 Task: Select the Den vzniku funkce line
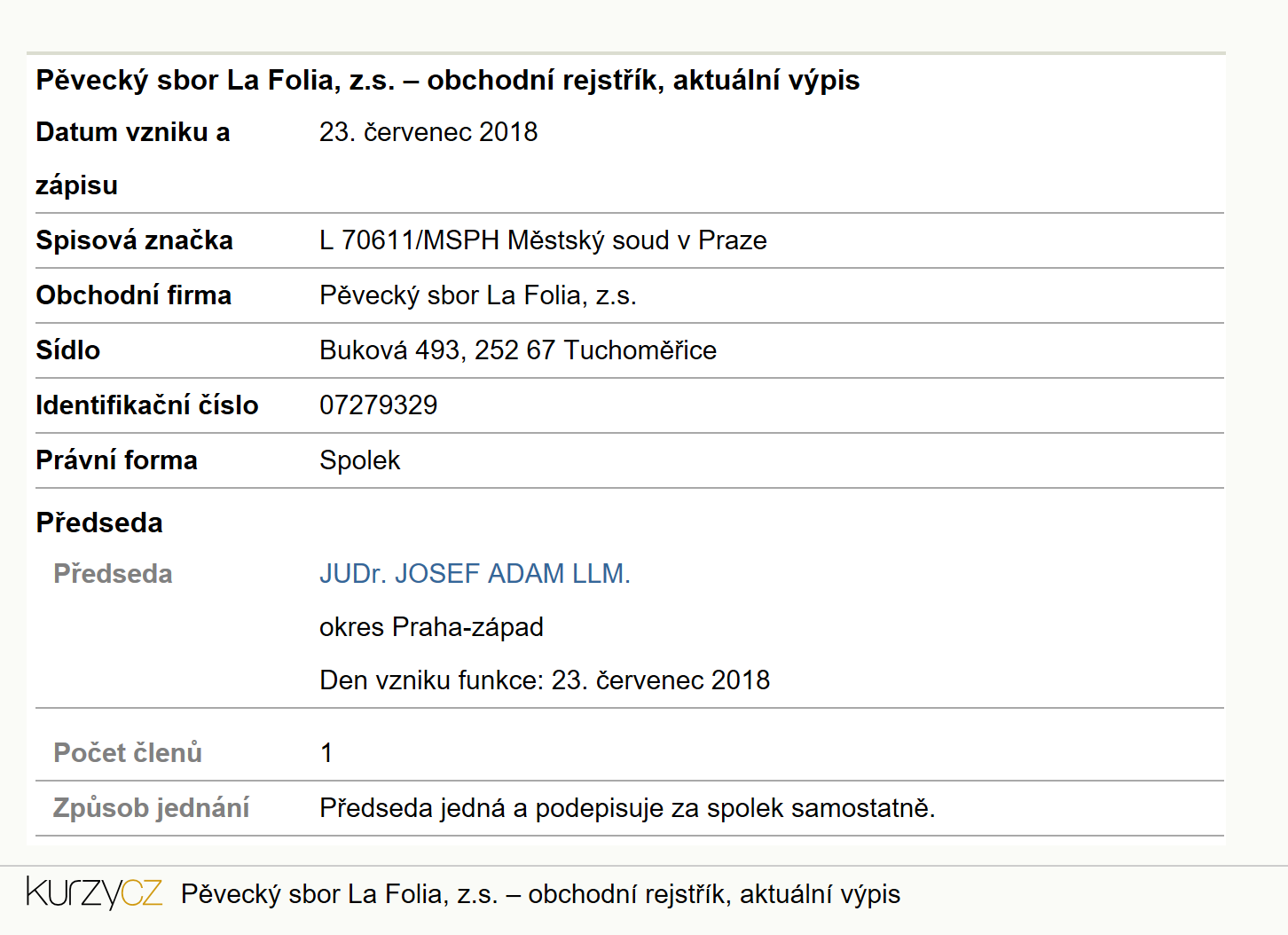[x=545, y=680]
